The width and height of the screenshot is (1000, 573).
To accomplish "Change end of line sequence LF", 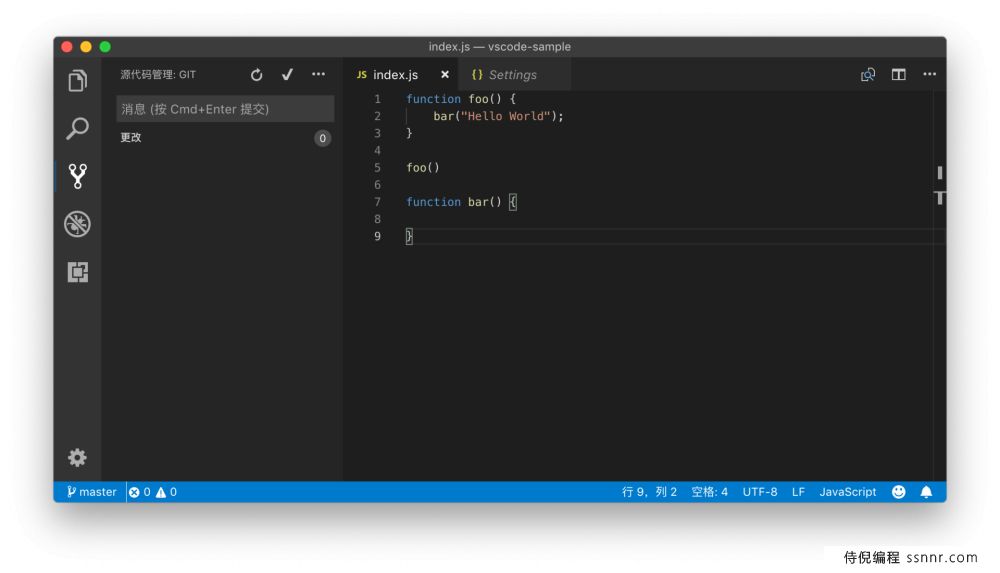I will pyautogui.click(x=798, y=492).
